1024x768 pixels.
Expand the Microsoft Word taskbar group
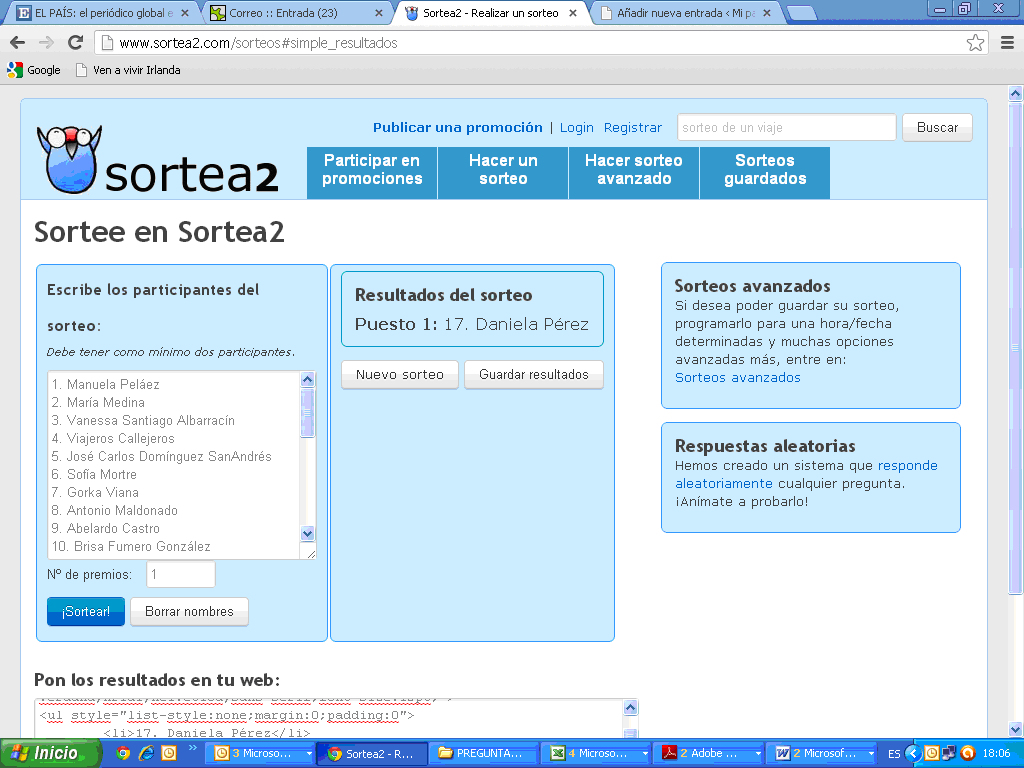pos(822,753)
